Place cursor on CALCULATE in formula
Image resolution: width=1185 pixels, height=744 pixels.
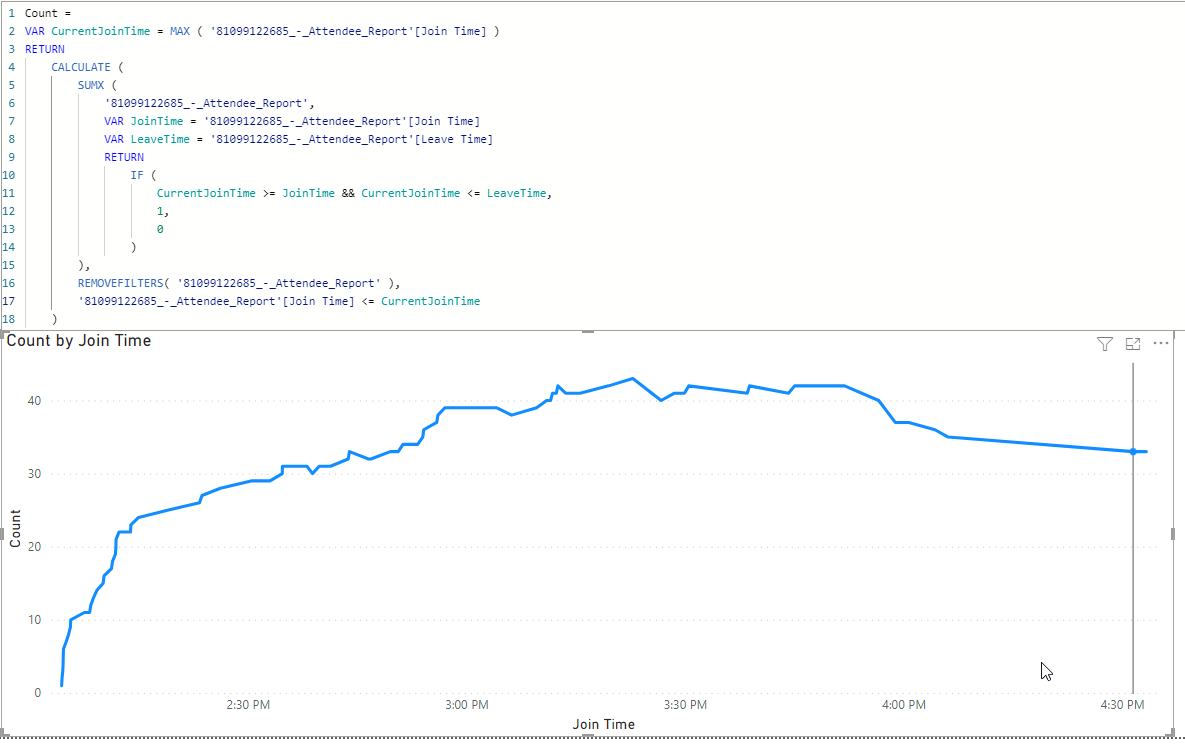pos(81,67)
